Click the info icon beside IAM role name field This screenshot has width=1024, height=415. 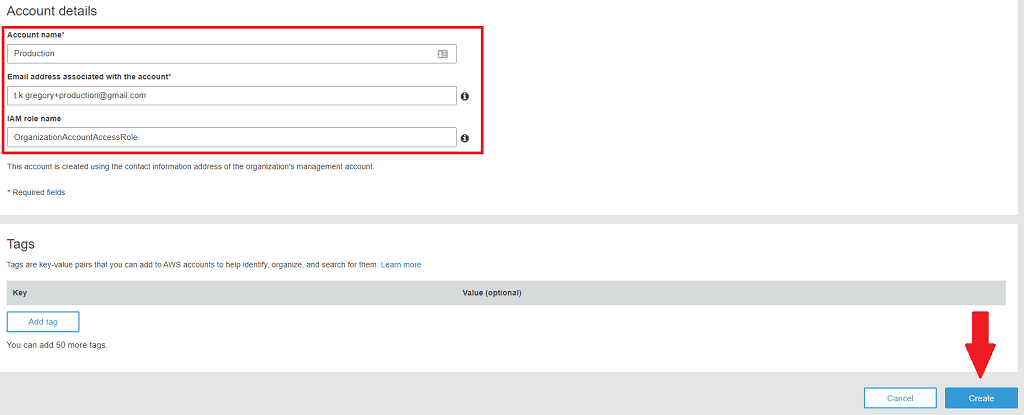[465, 139]
